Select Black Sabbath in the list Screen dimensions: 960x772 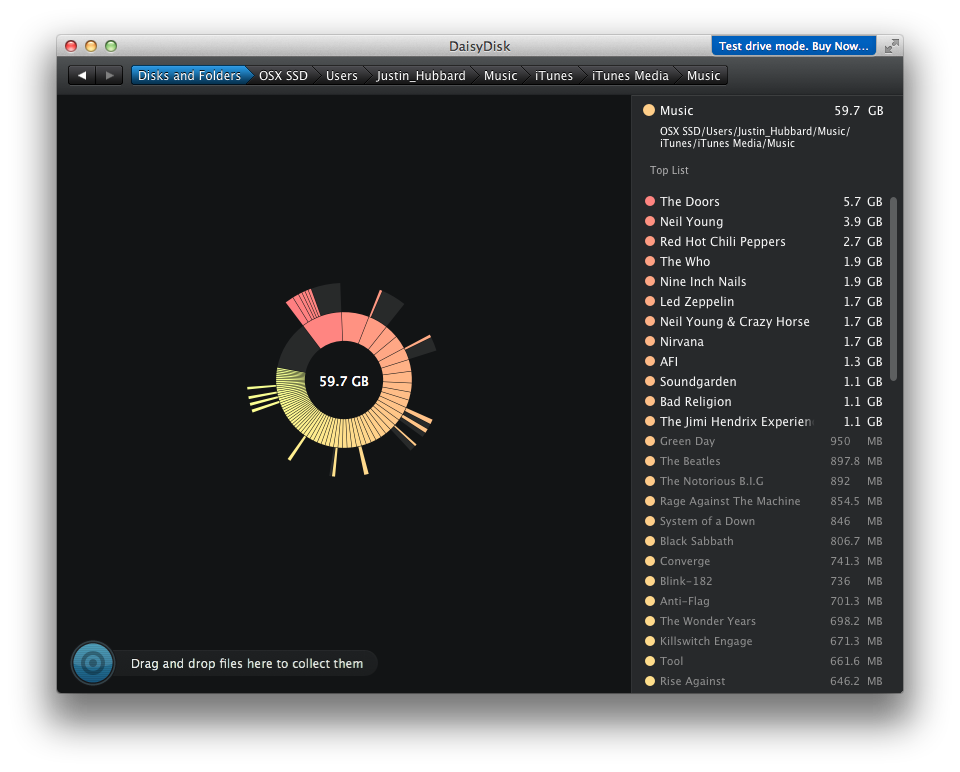[763, 541]
